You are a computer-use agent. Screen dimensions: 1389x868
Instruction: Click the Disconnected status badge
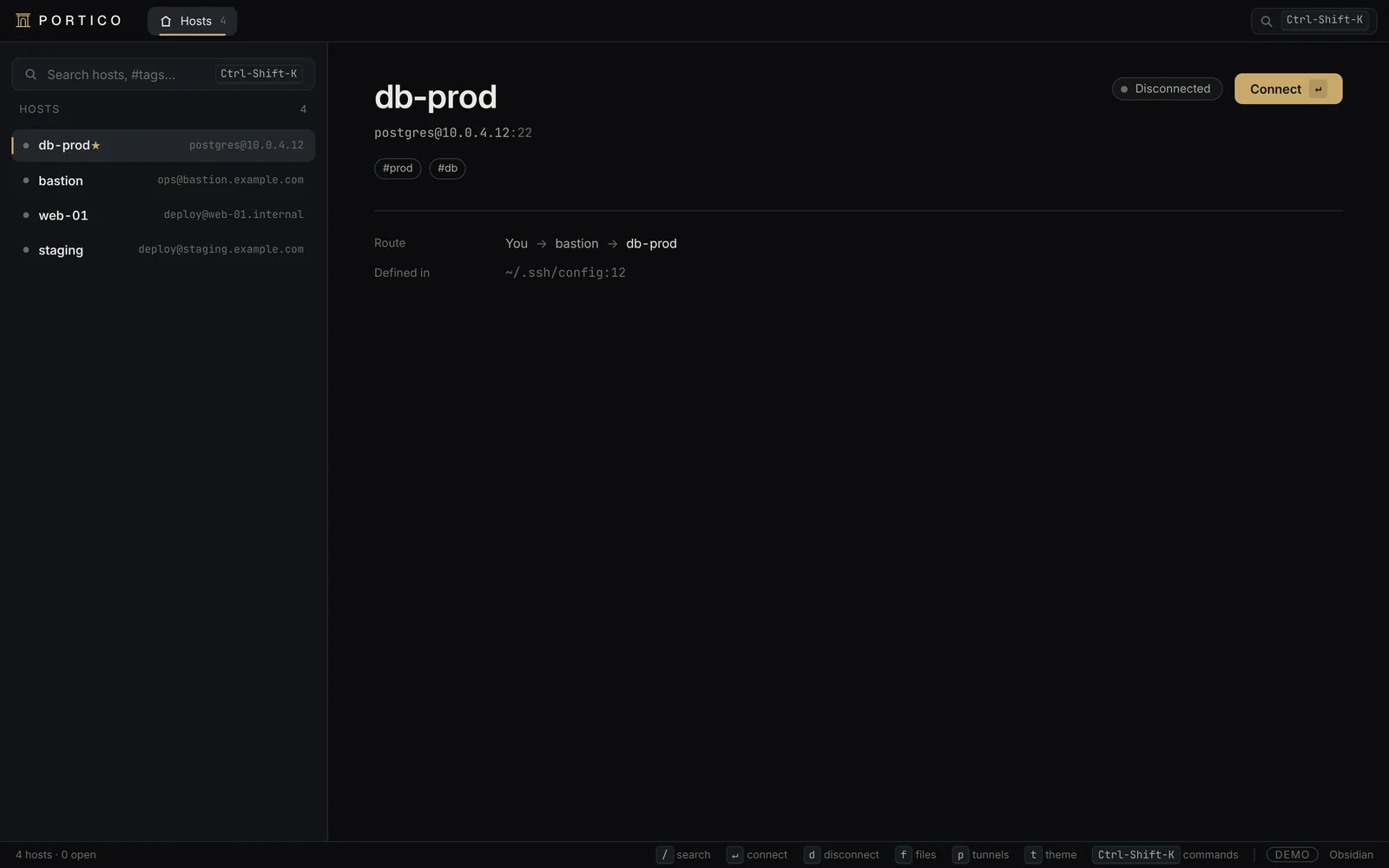coord(1167,89)
